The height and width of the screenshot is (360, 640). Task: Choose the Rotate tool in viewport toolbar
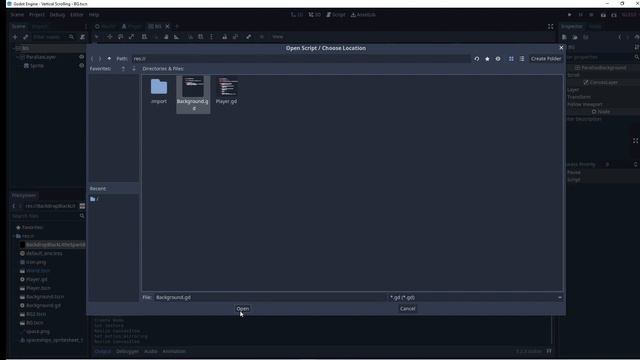pos(120,37)
